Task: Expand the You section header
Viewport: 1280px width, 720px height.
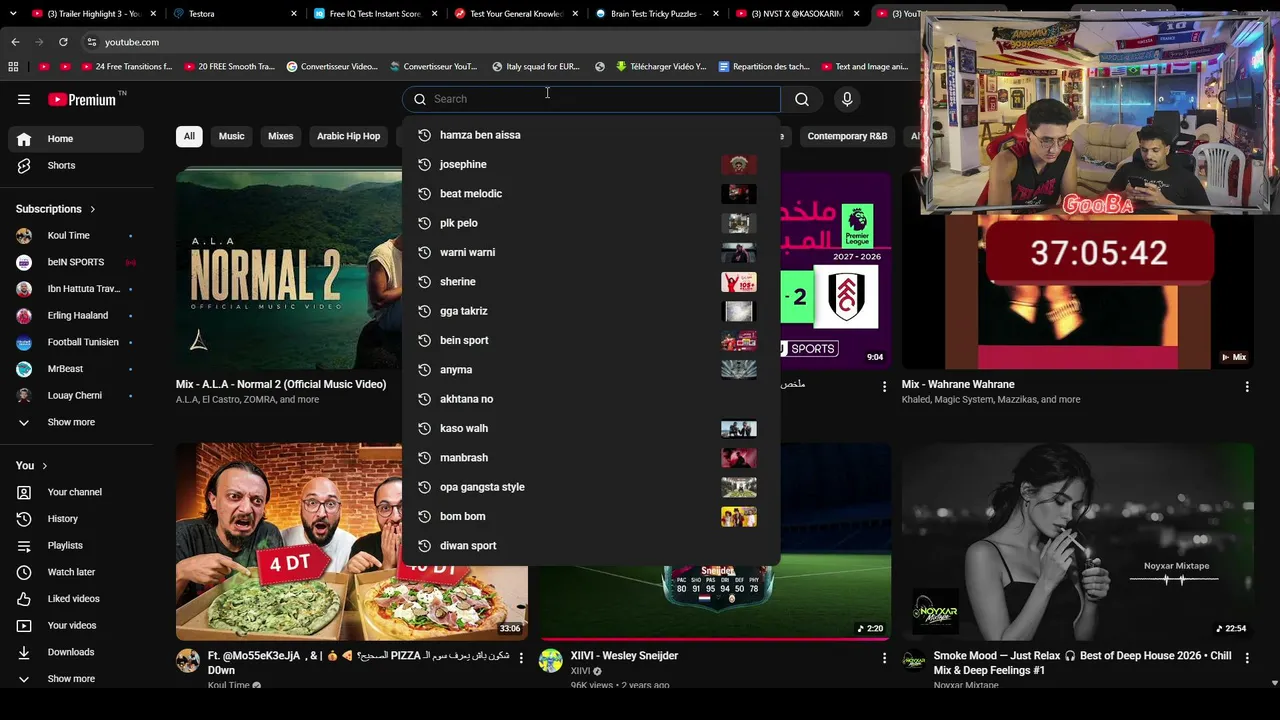Action: tap(32, 466)
